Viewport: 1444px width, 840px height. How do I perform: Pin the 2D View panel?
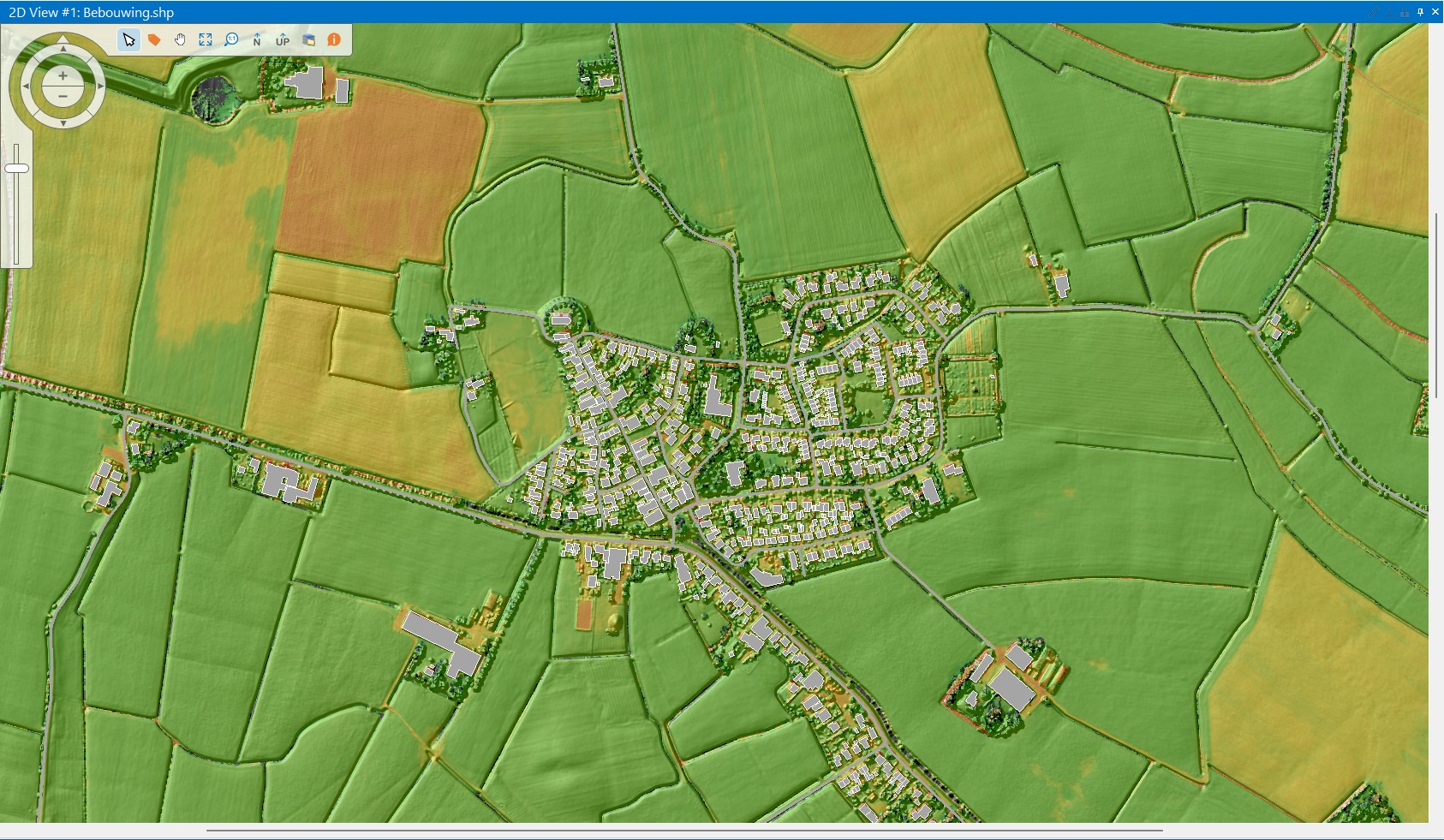1420,13
